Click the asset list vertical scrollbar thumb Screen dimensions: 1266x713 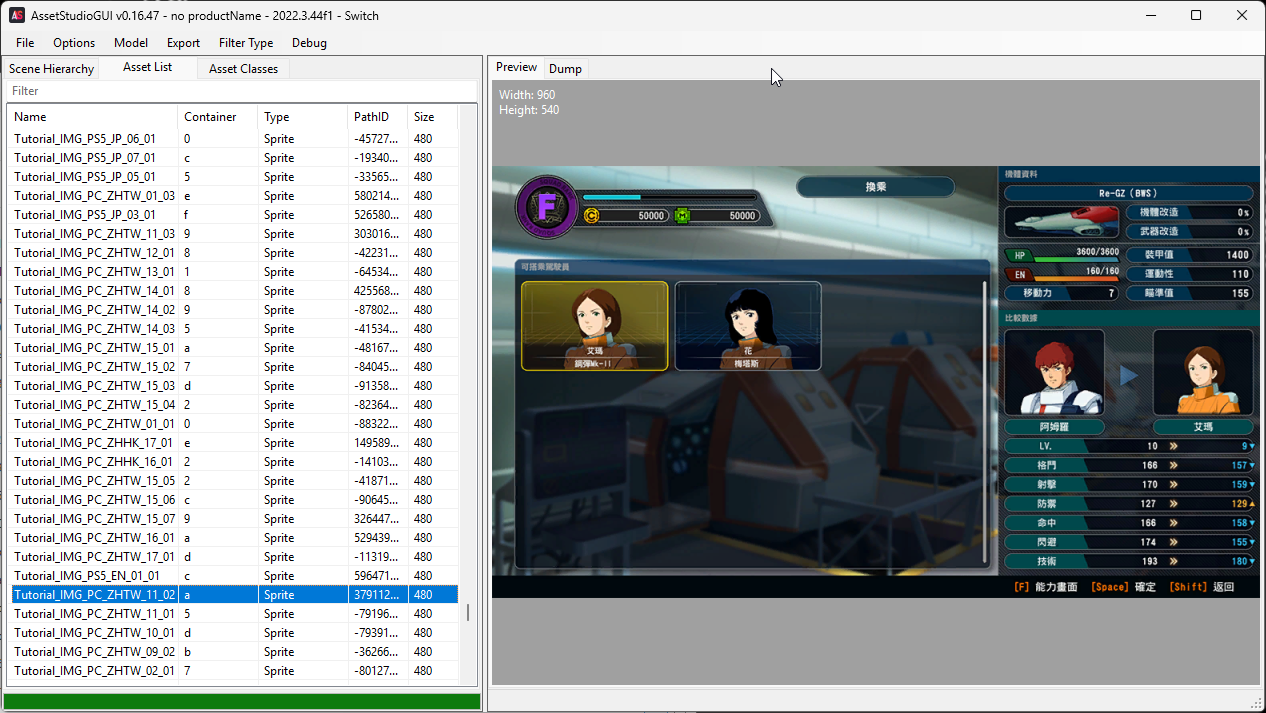pos(468,612)
